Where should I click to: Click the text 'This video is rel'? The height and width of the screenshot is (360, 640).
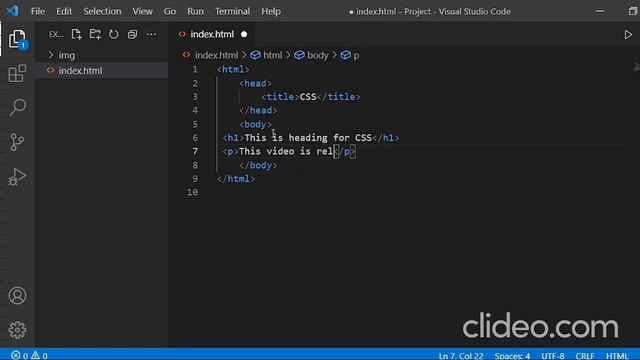tap(286, 151)
